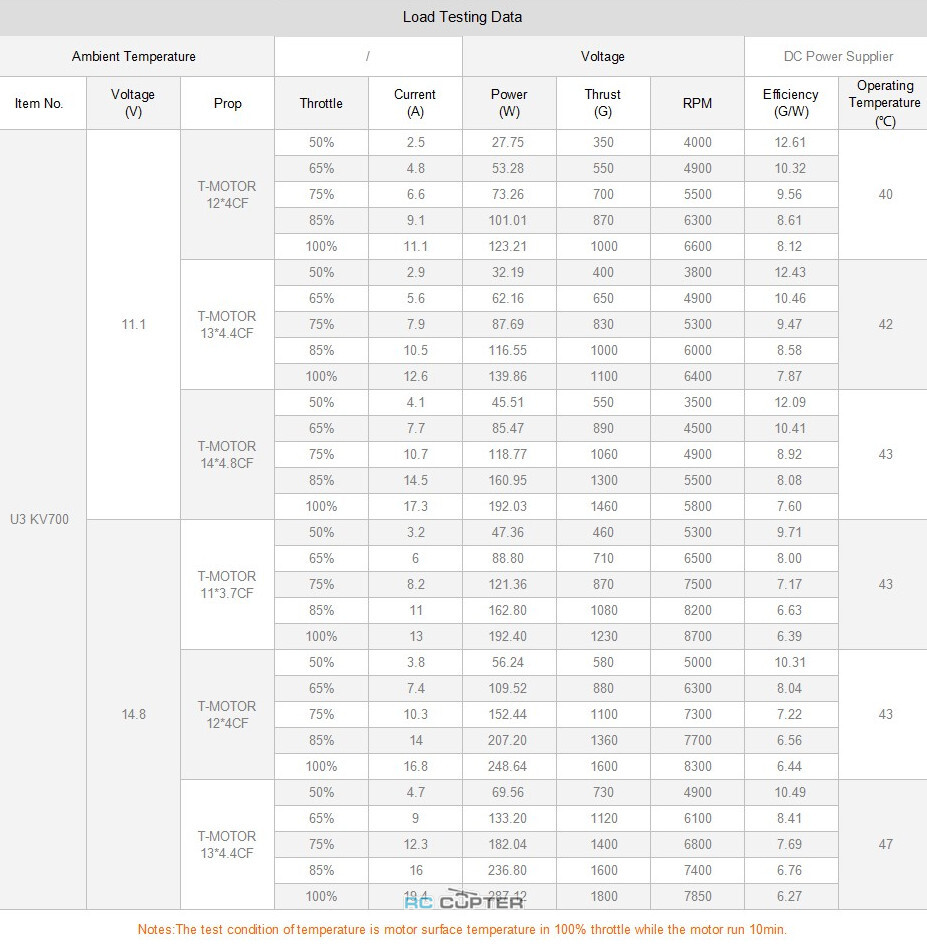Click the 'DC Power Supplier' header cell
Viewport: 927px width, 945px height.
(838, 56)
